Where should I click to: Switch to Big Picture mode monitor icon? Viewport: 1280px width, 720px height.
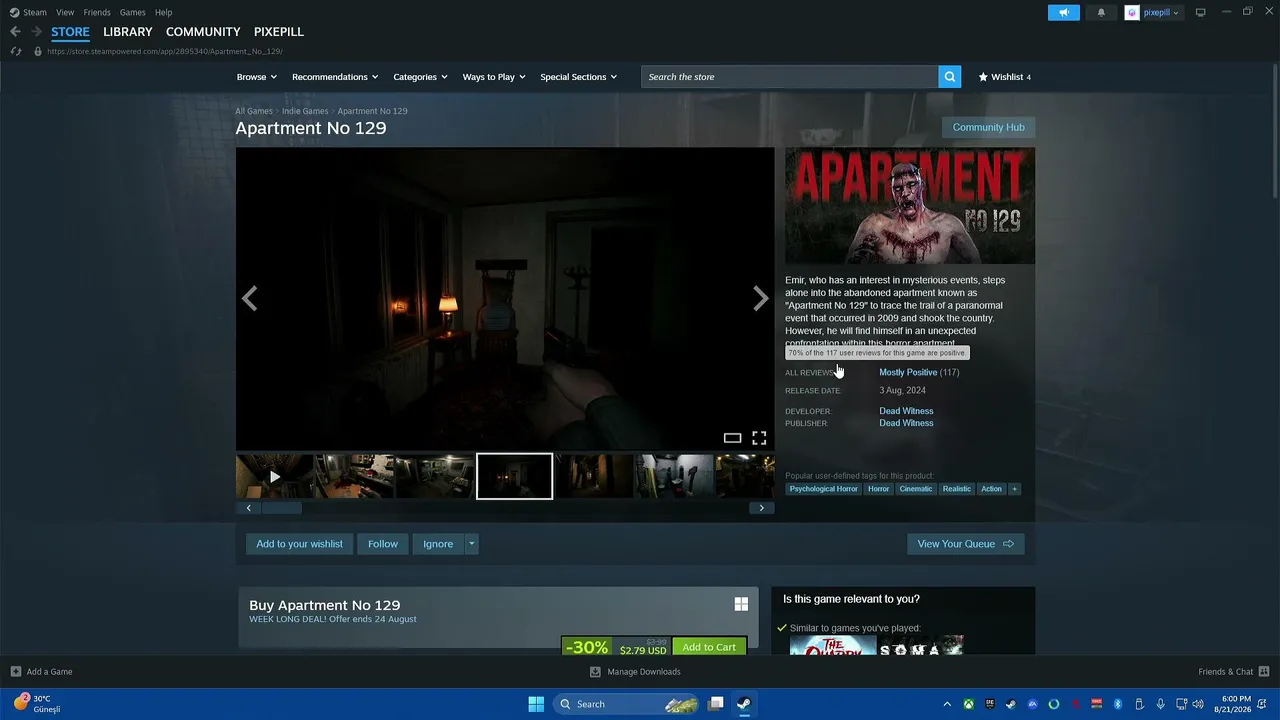[1201, 12]
